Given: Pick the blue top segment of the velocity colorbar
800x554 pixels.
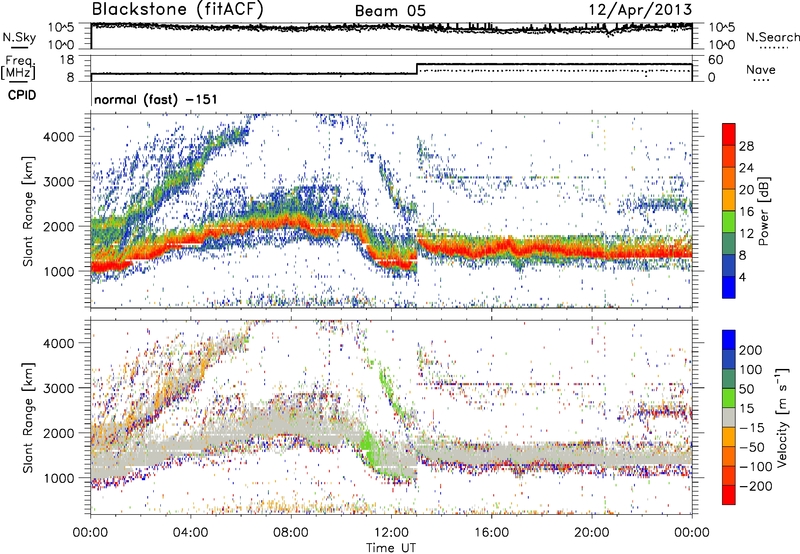Looking at the screenshot, I should pyautogui.click(x=729, y=340).
